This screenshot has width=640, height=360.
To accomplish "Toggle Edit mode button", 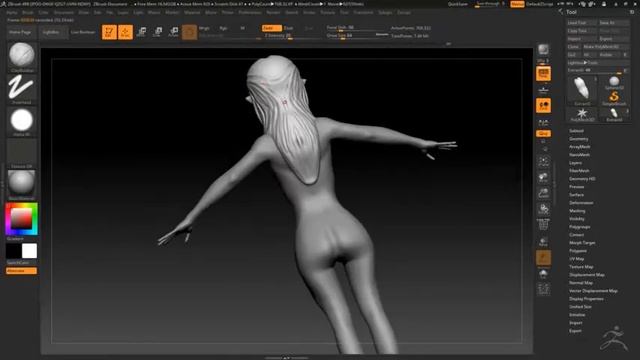I will pyautogui.click(x=109, y=32).
